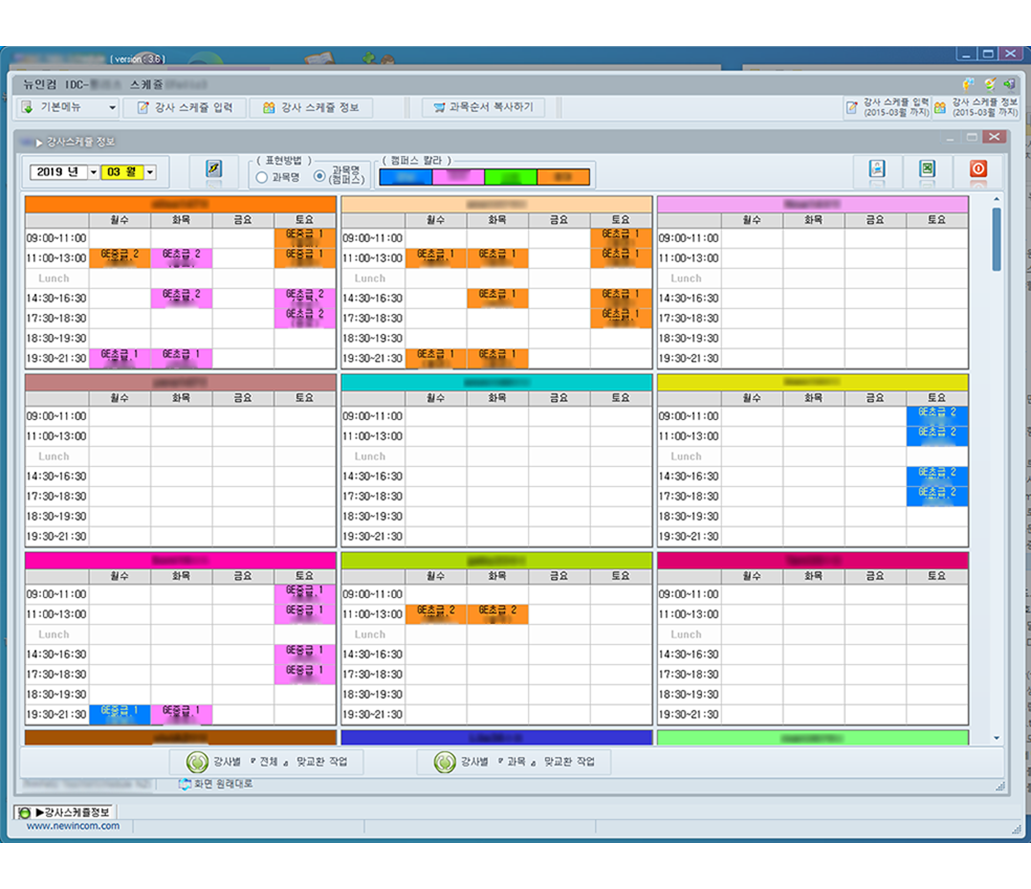Open 강사 스케쥴 입력 toolbar item
The width and height of the screenshot is (1031, 889).
pyautogui.click(x=185, y=107)
